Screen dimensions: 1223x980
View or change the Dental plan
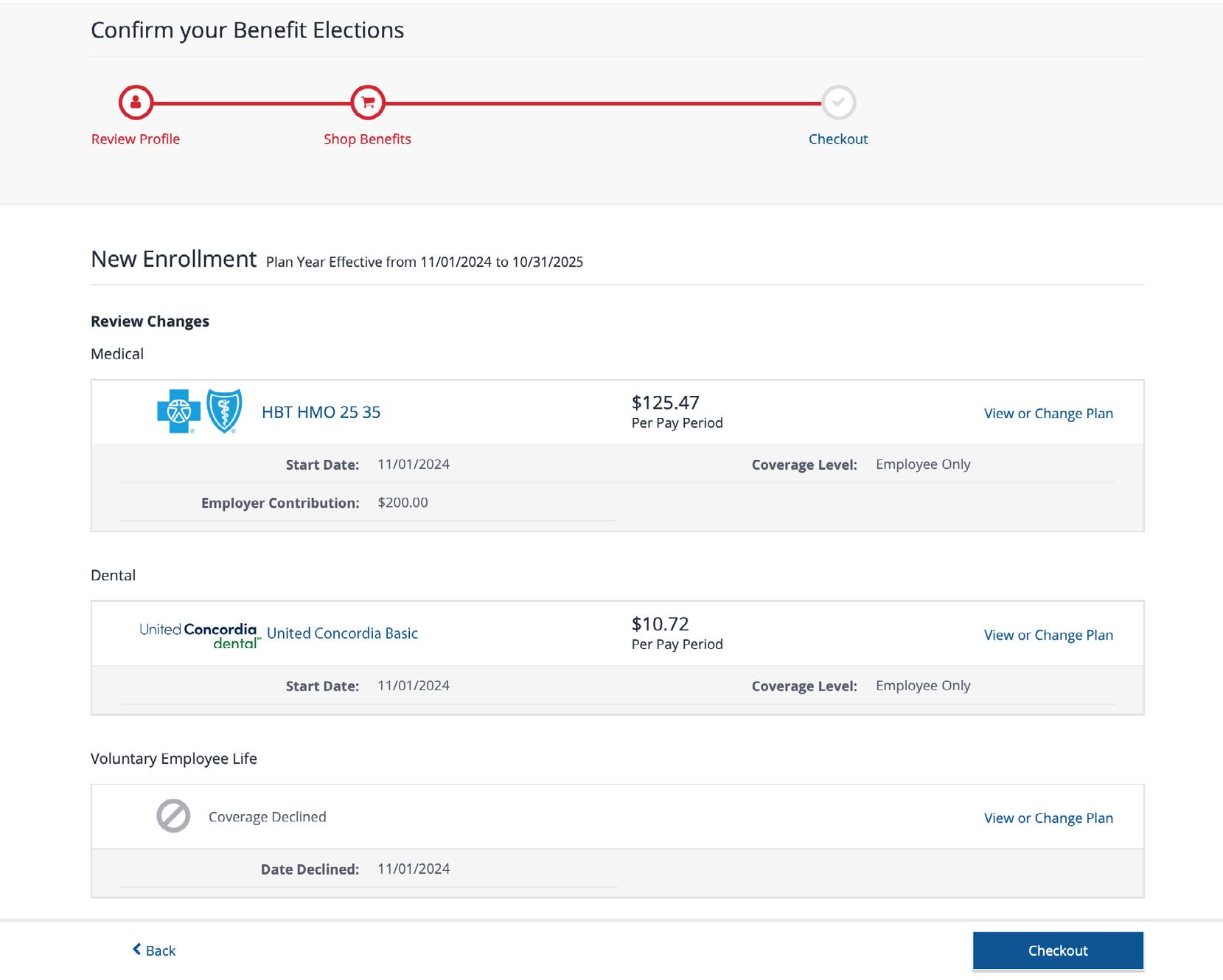pos(1048,635)
